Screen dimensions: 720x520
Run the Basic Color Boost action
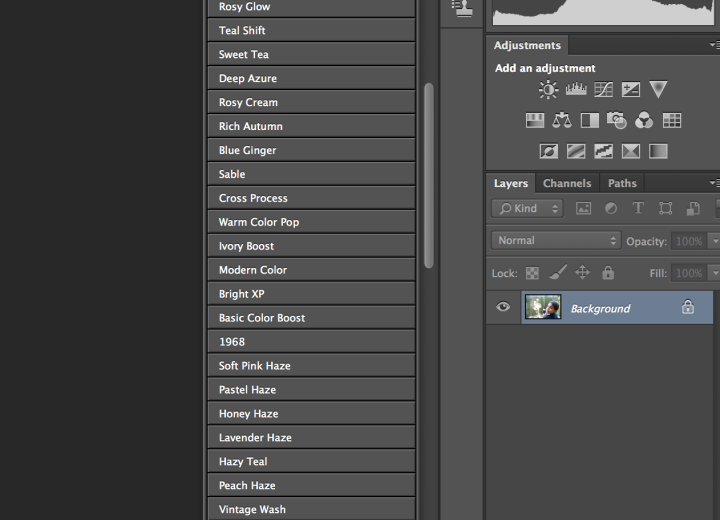click(311, 317)
